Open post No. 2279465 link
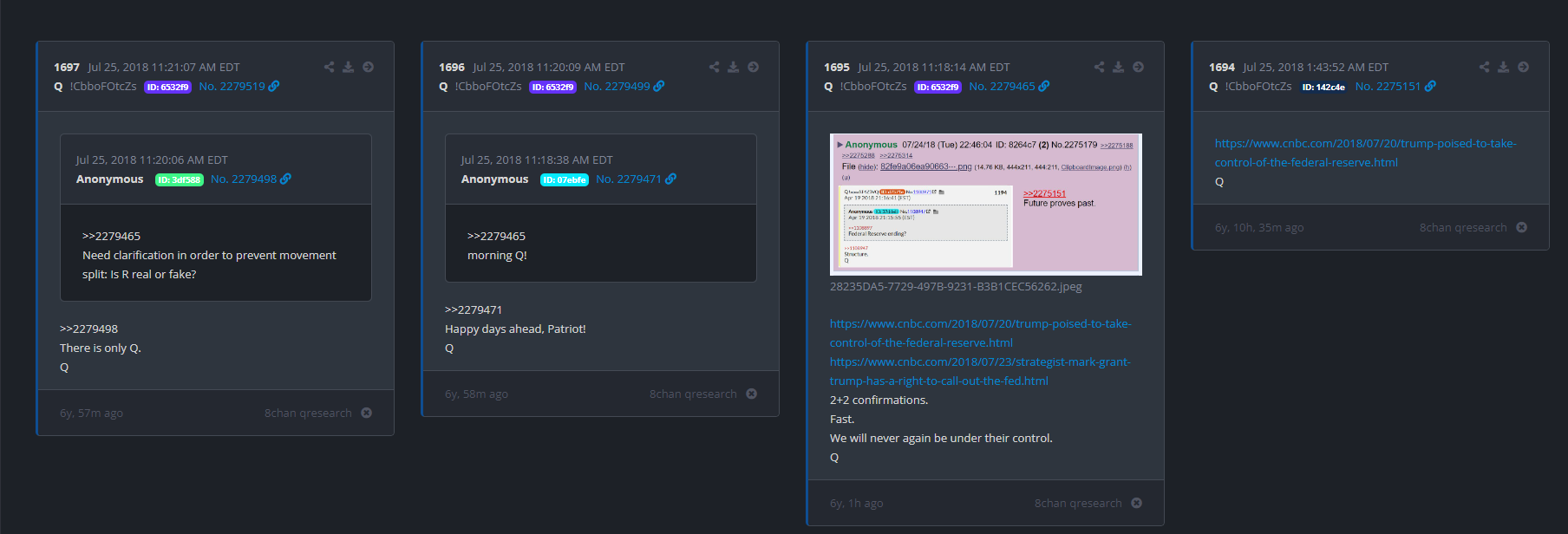The image size is (1568, 534). tap(1002, 86)
